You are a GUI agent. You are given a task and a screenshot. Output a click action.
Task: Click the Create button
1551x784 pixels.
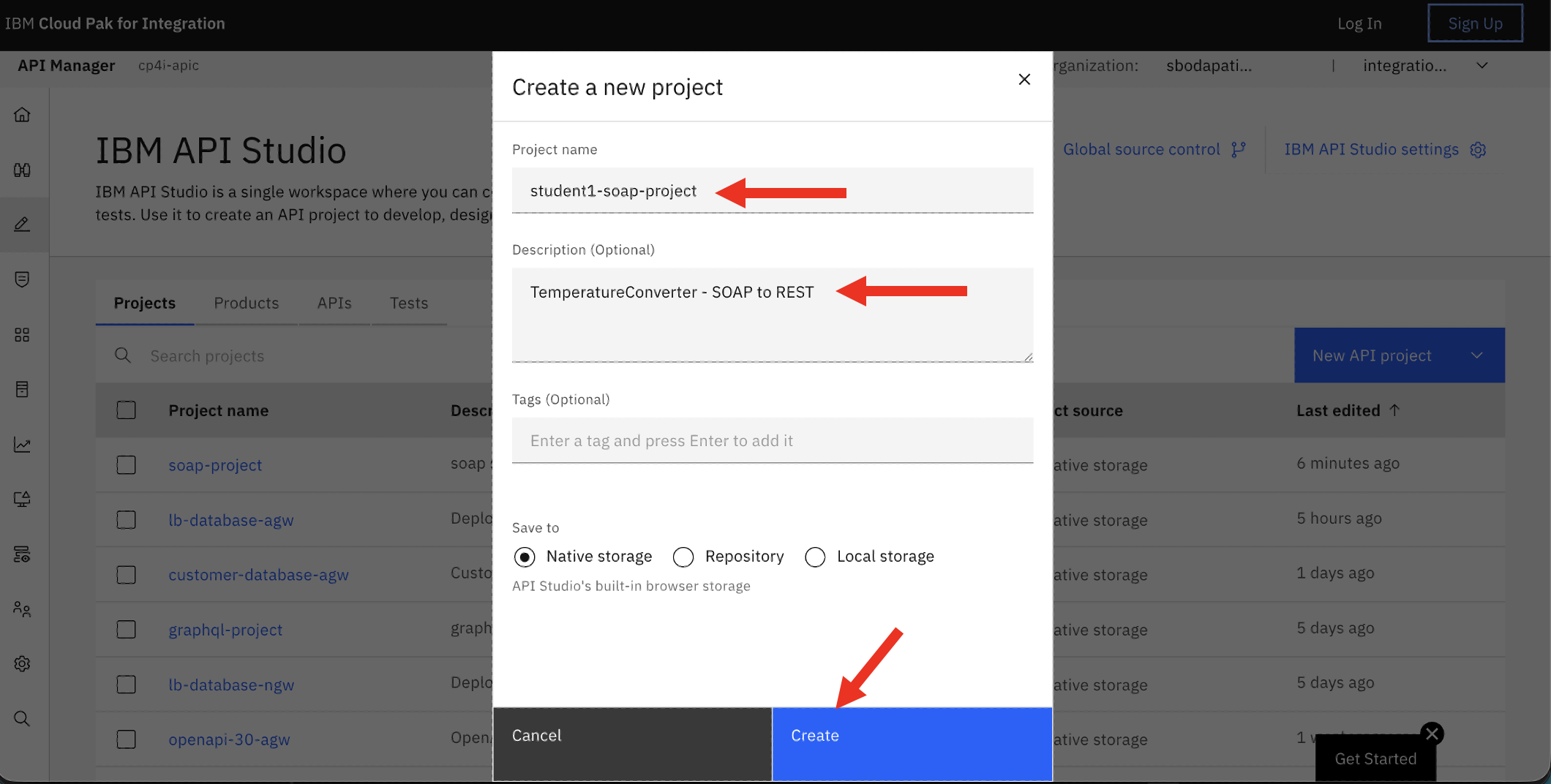pyautogui.click(x=912, y=743)
